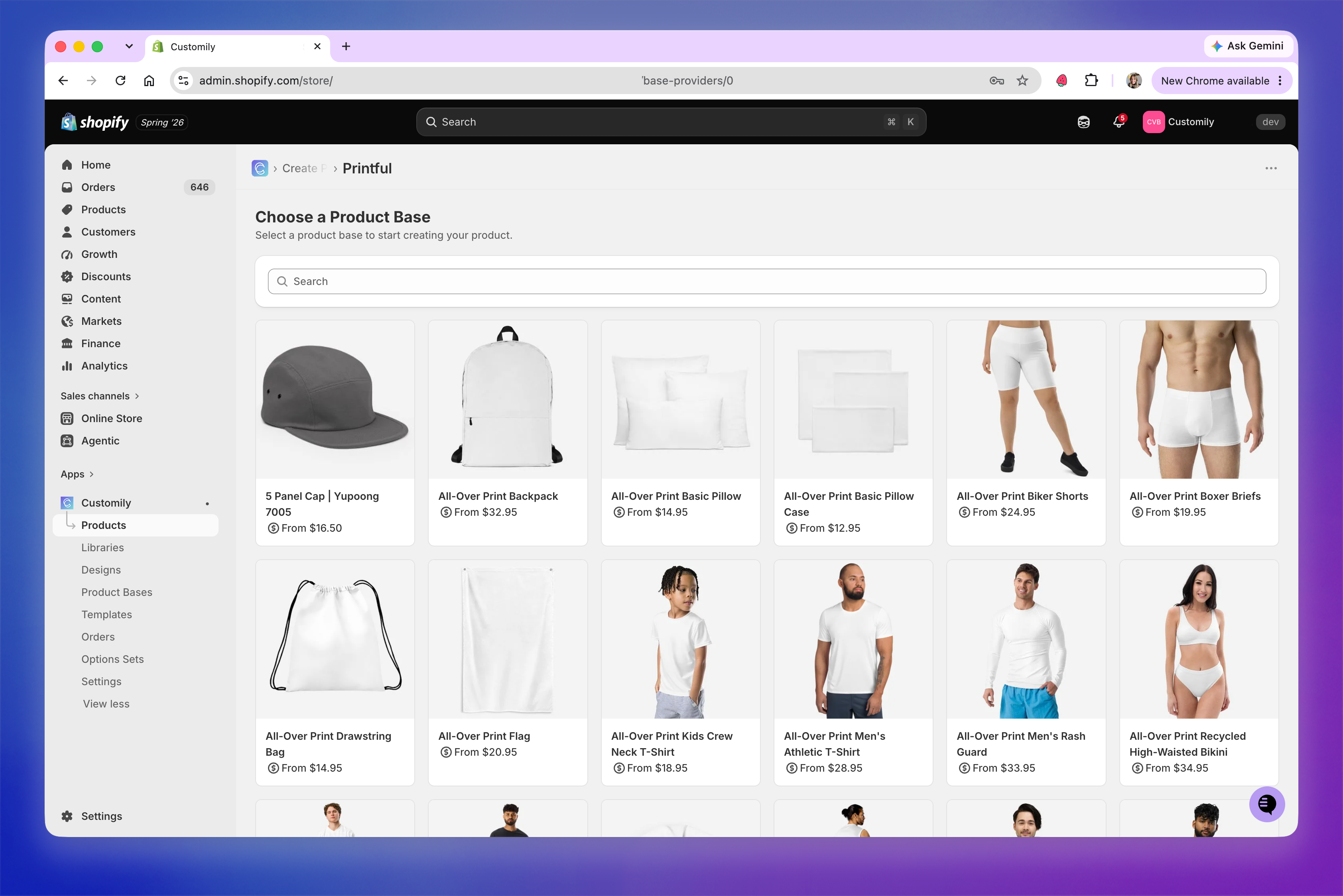Click the Create breadcrumb link

[304, 168]
